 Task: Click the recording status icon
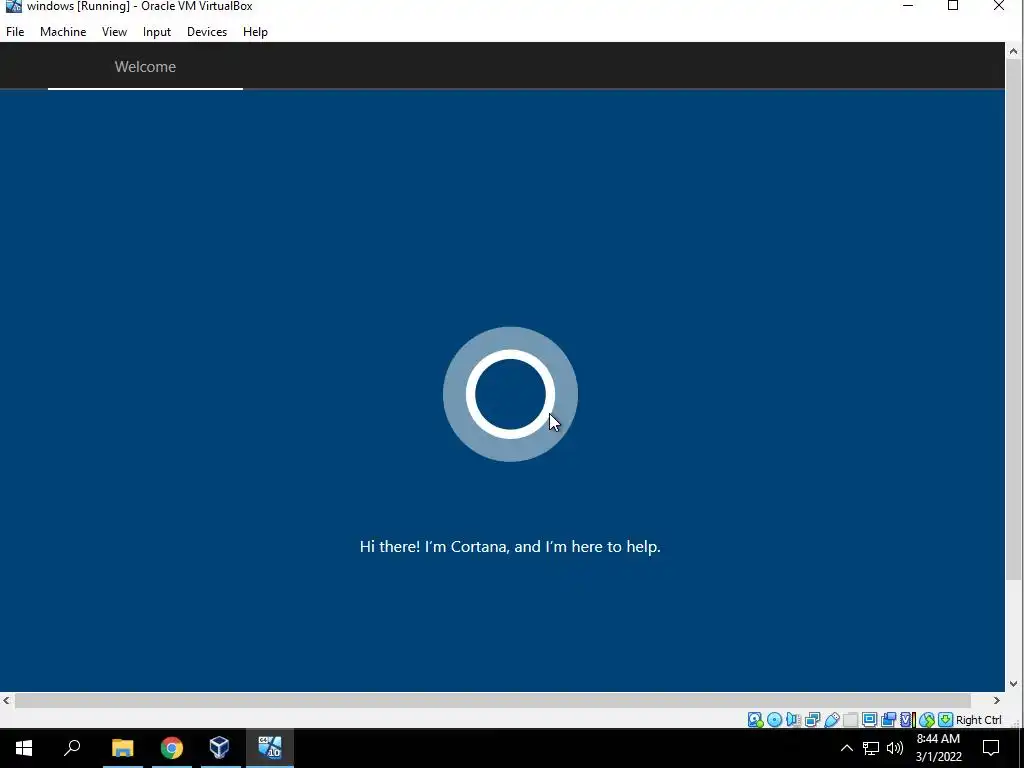pos(888,720)
